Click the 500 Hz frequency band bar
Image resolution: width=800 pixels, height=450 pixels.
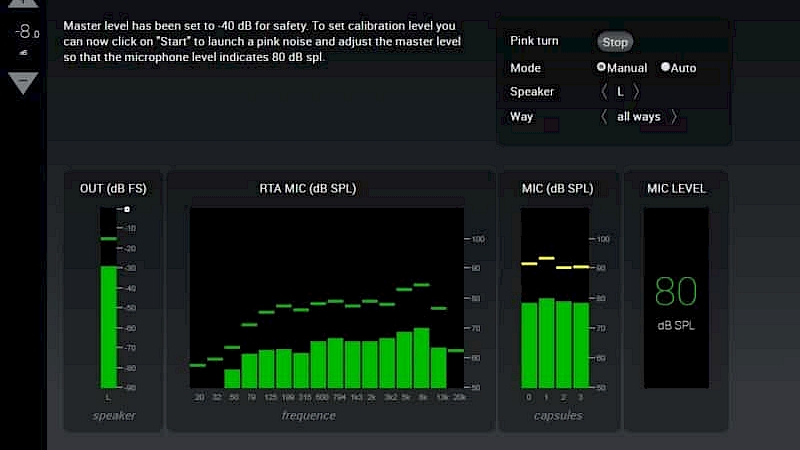318,365
